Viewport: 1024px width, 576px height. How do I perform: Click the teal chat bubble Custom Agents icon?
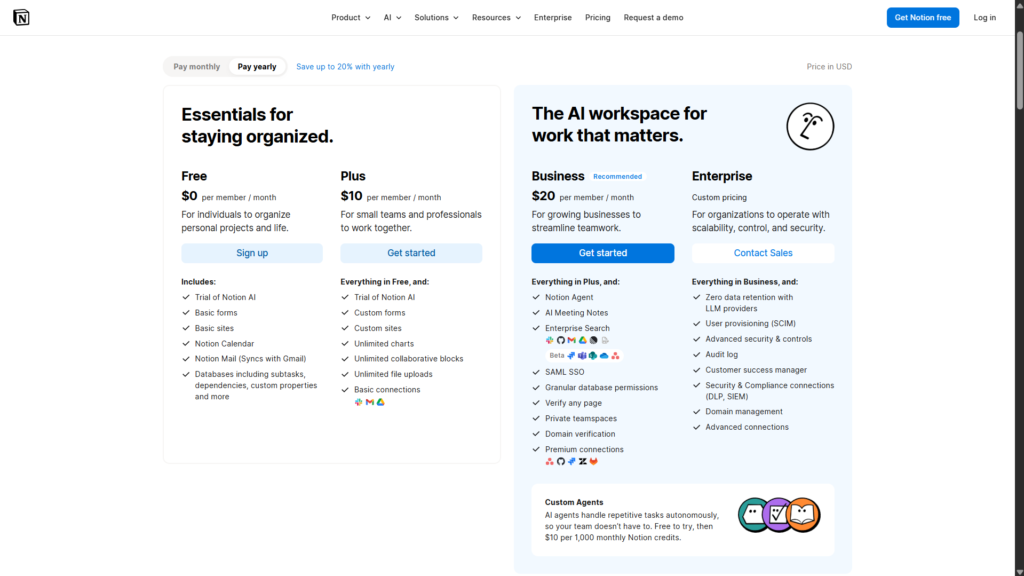(x=753, y=515)
